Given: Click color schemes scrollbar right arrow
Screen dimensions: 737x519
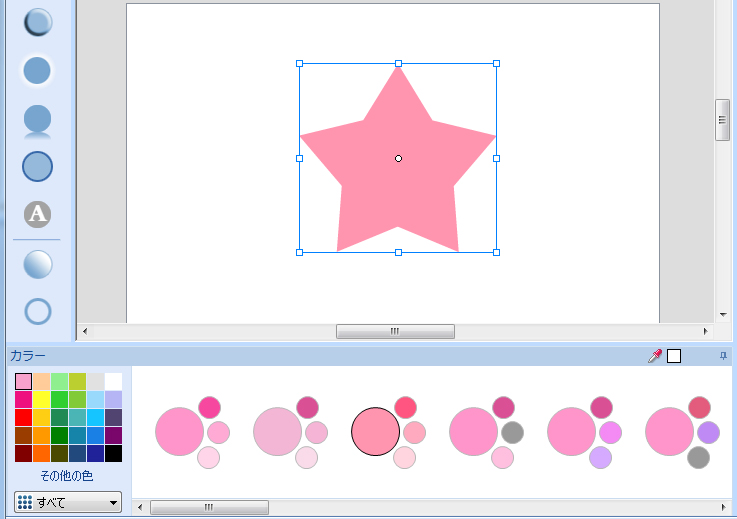Looking at the screenshot, I should [723, 507].
